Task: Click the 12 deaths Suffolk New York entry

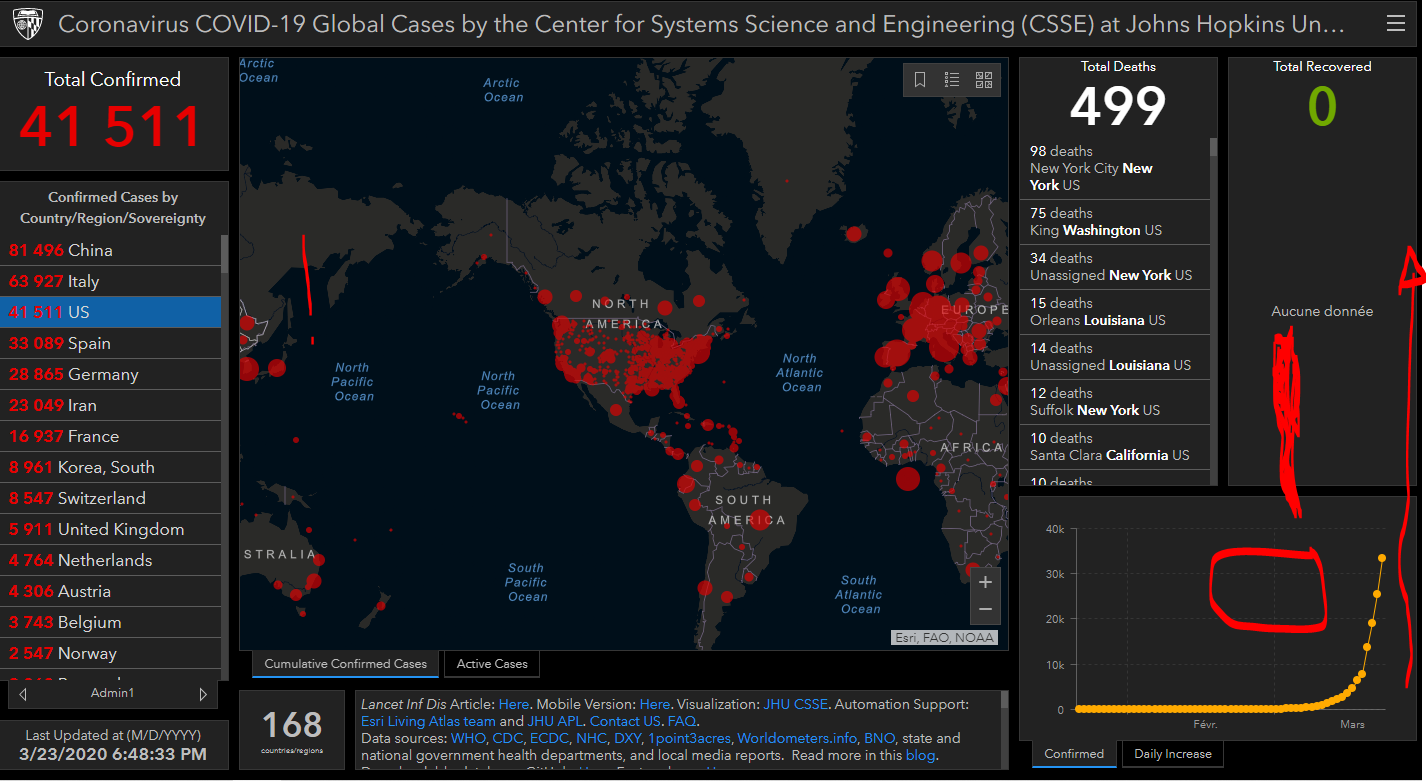Action: [x=1114, y=402]
